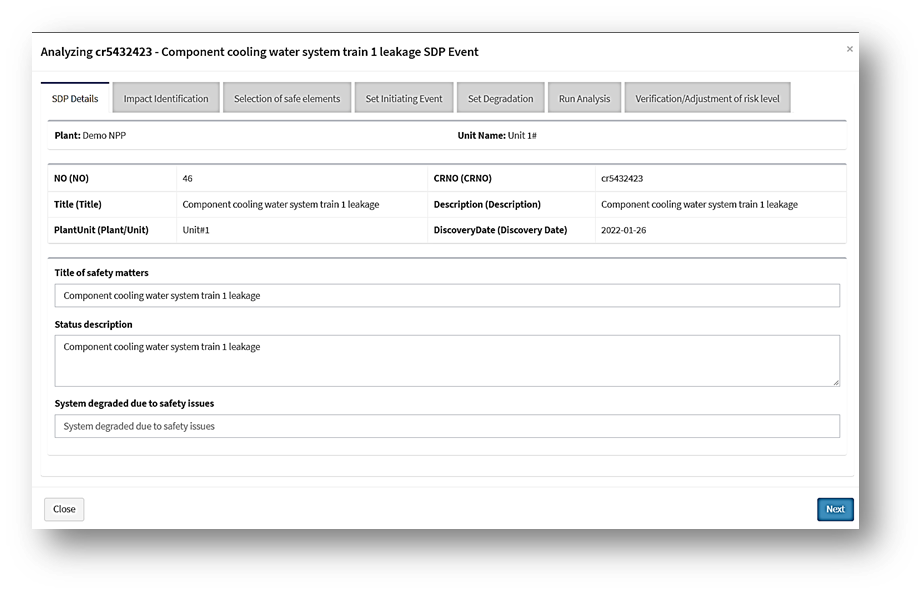Focus the Status description text area
This screenshot has width=924, height=594.
coord(447,360)
